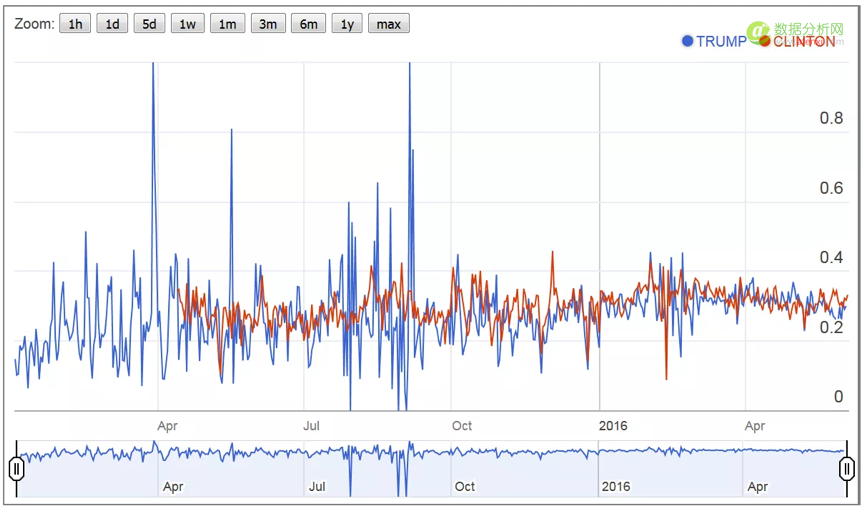The width and height of the screenshot is (865, 509).
Task: Click the TRUMP legend label
Action: click(x=720, y=42)
